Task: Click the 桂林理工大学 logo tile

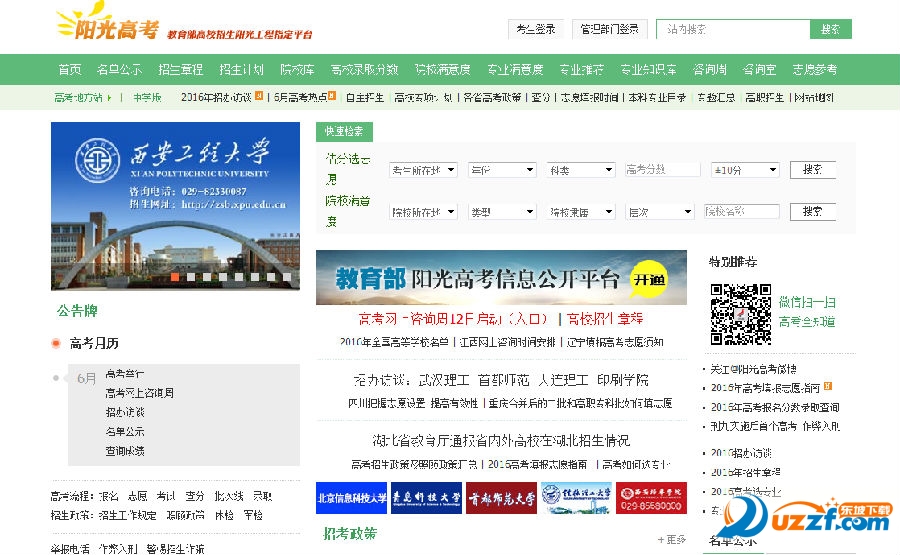Action: tap(576, 498)
